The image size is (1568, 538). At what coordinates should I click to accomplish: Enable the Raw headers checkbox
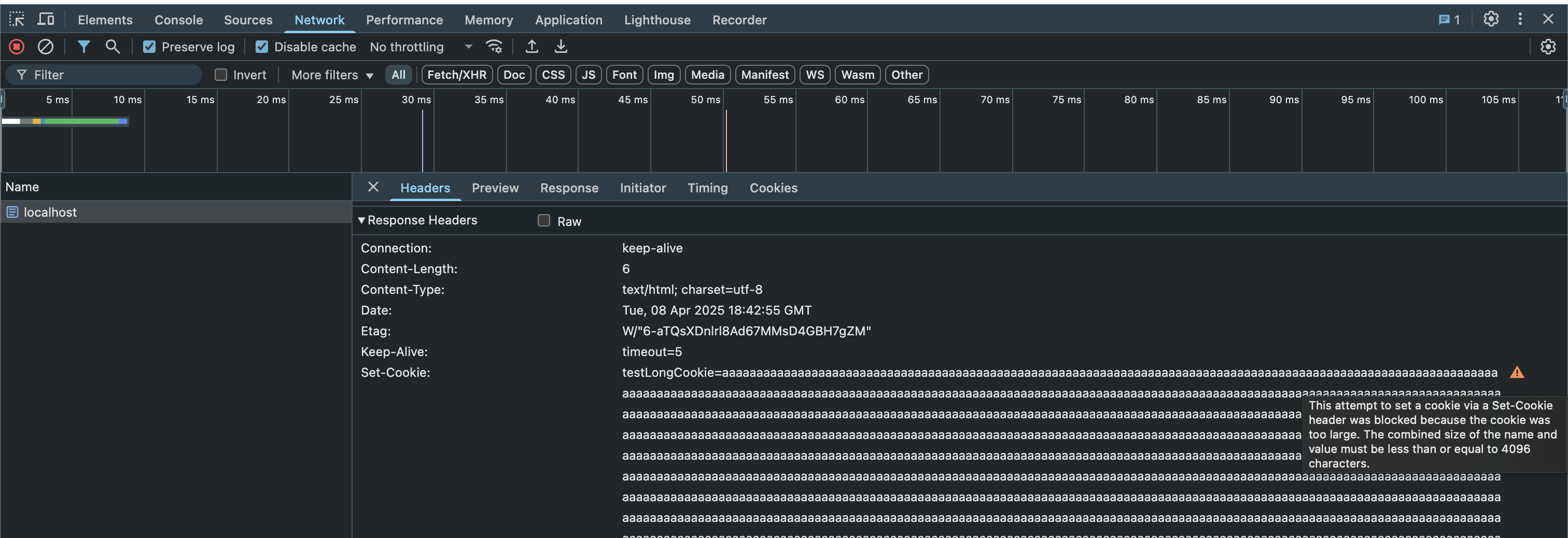click(x=543, y=220)
